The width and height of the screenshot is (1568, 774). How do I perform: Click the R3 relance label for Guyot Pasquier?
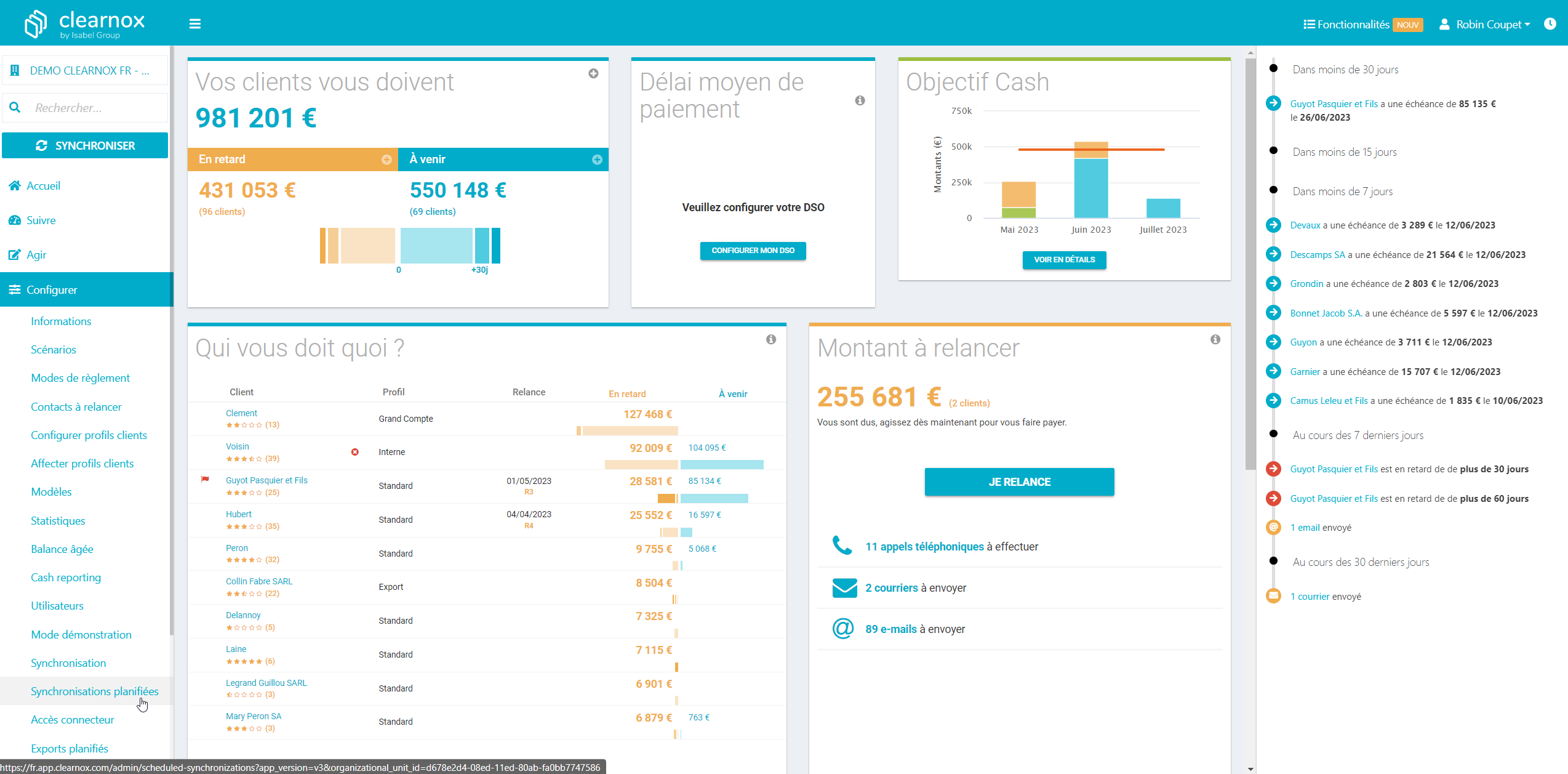coord(529,492)
